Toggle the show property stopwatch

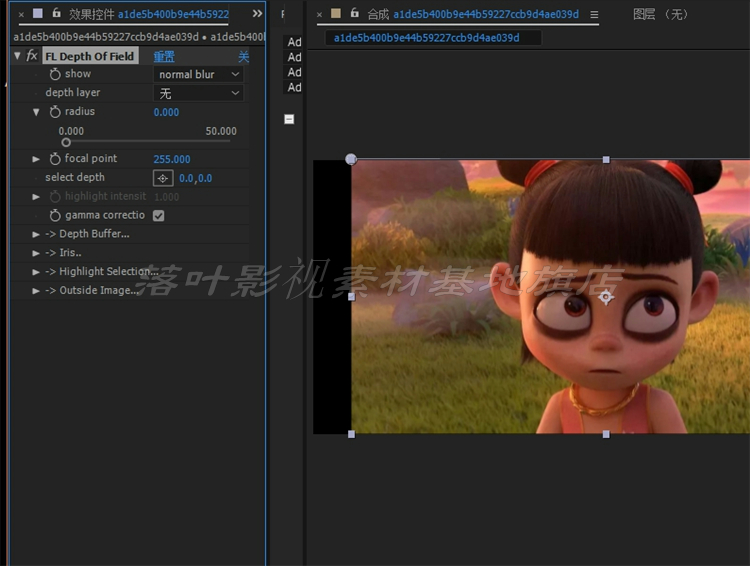click(x=55, y=74)
